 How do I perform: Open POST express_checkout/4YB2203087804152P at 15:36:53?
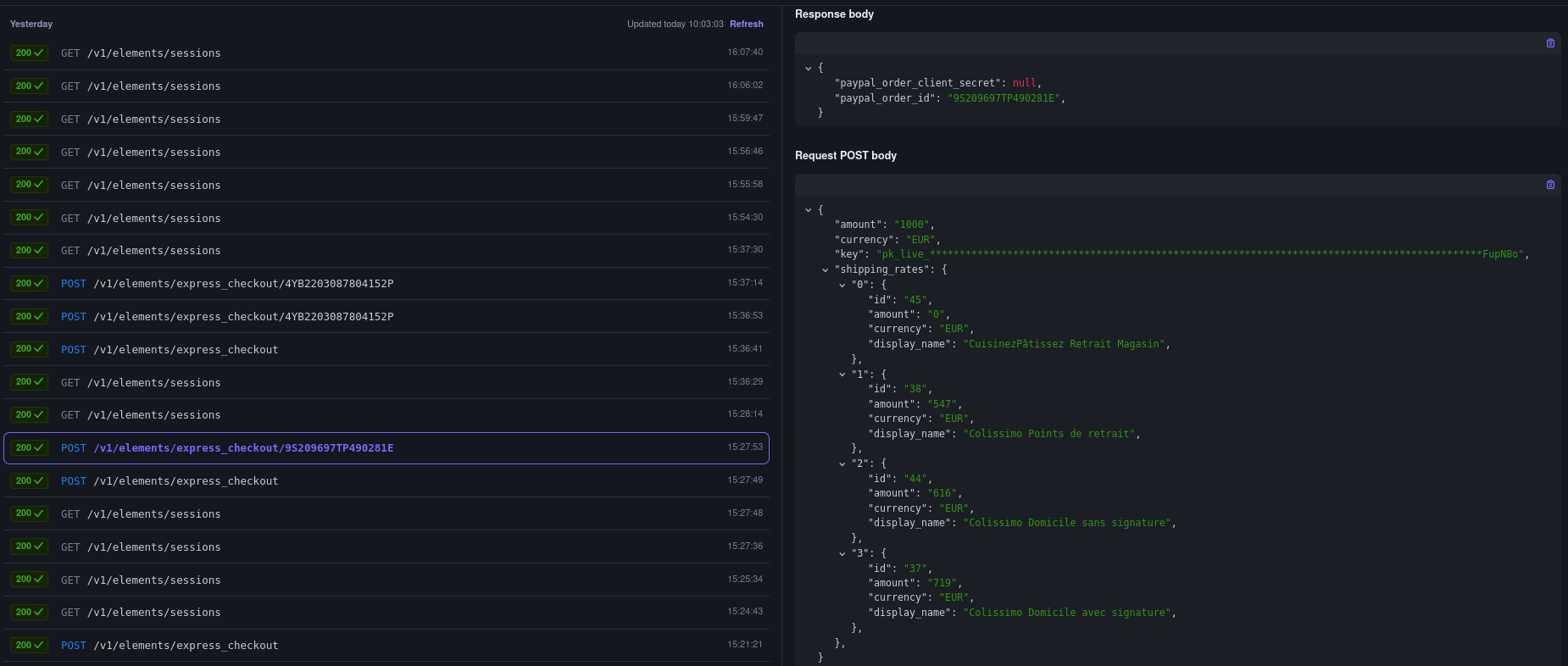pos(243,316)
